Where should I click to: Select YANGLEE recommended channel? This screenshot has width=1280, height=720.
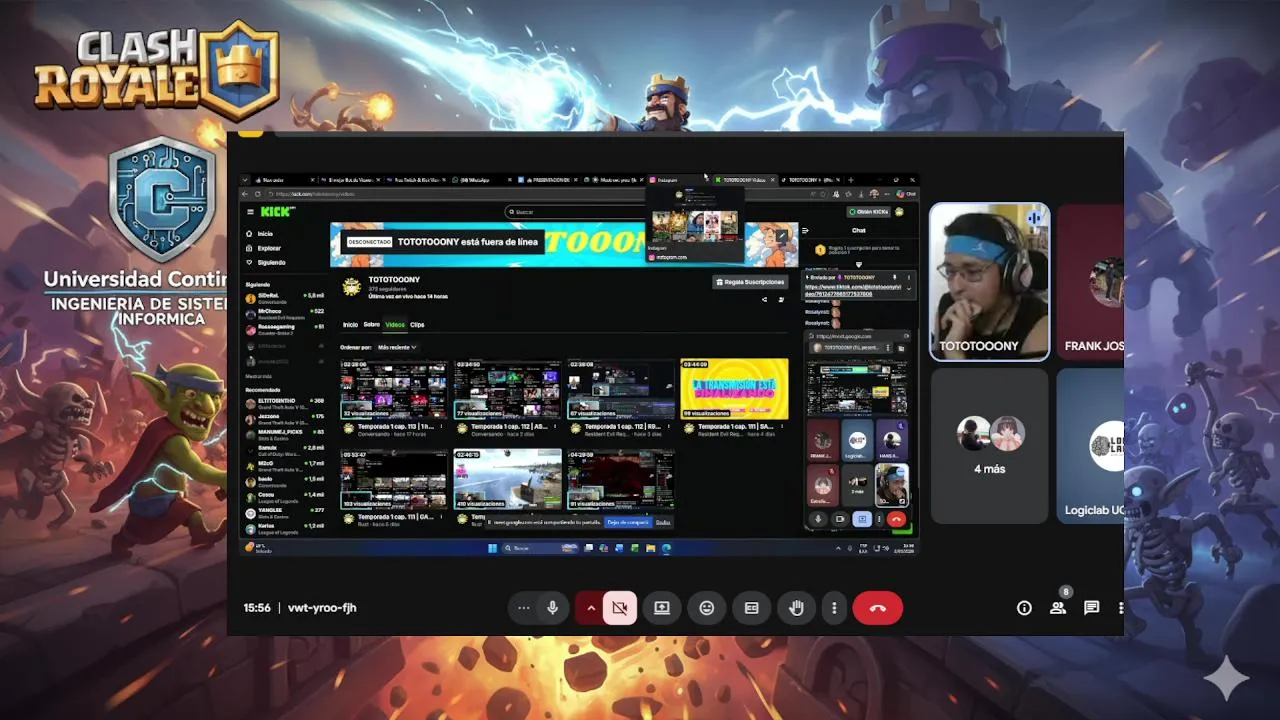285,511
